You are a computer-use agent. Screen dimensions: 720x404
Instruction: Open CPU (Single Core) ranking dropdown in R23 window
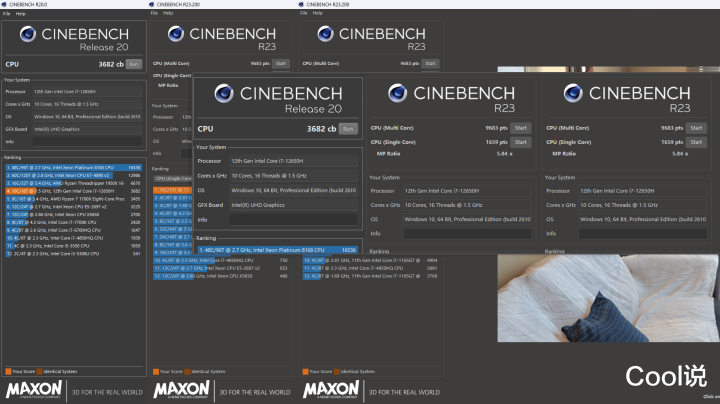(173, 178)
